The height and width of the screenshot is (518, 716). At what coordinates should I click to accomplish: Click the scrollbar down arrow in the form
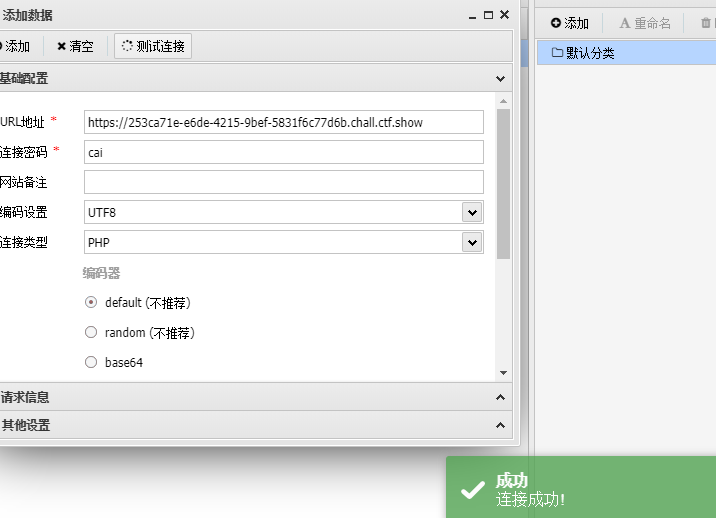[x=503, y=373]
